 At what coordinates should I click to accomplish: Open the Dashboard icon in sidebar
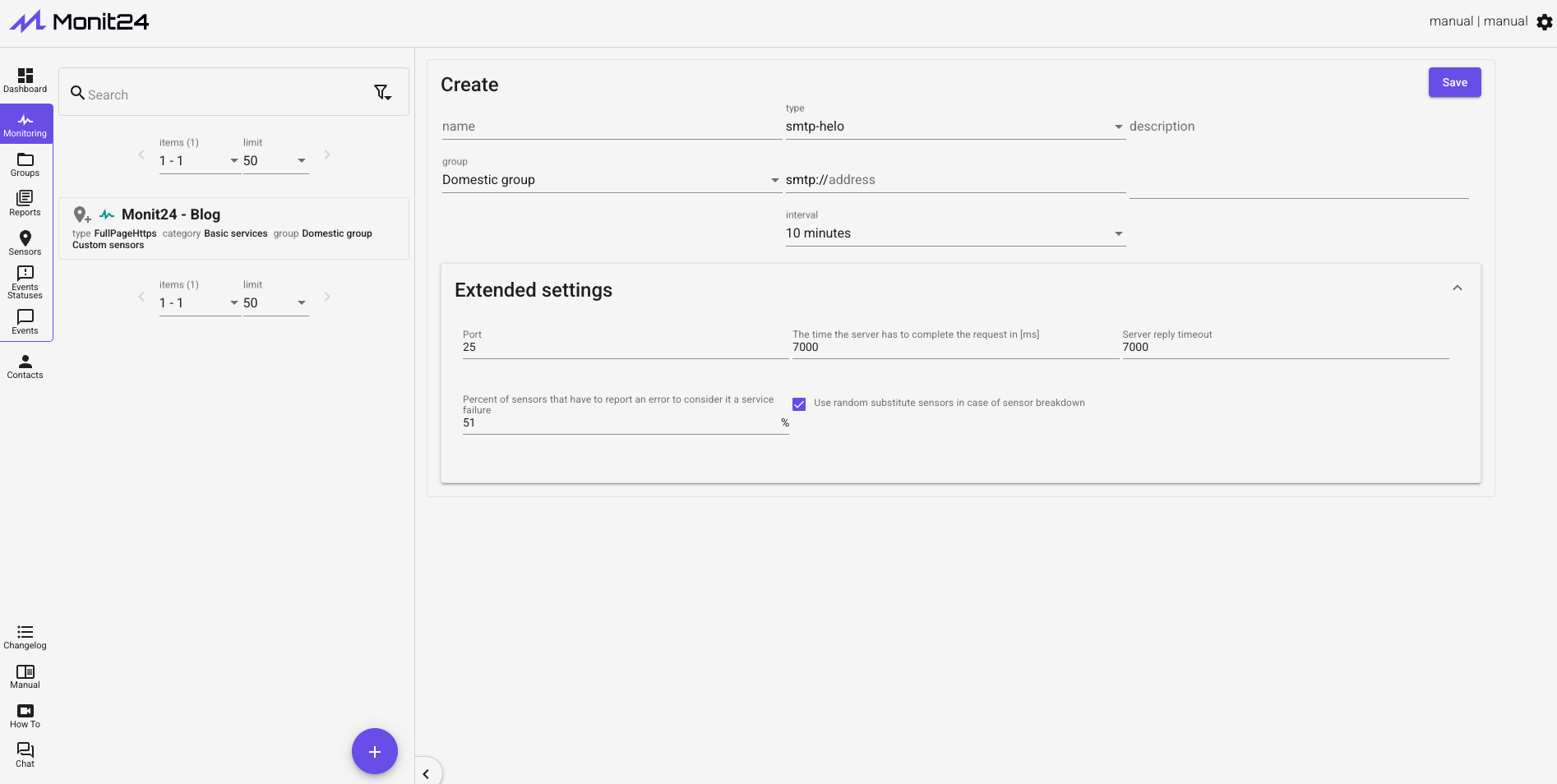click(x=25, y=76)
